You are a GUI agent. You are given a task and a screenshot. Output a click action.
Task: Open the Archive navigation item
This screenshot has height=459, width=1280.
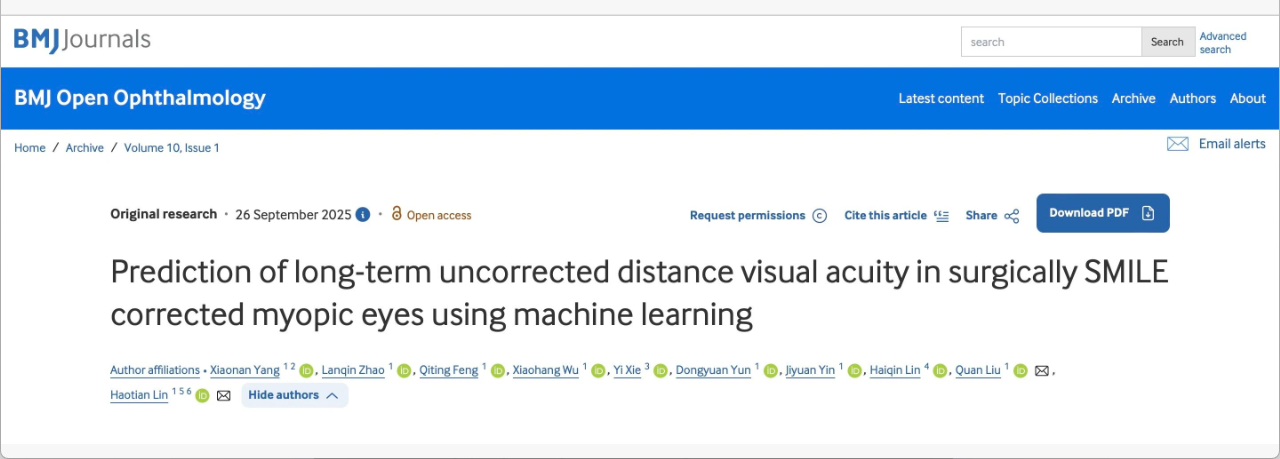pyautogui.click(x=1133, y=98)
